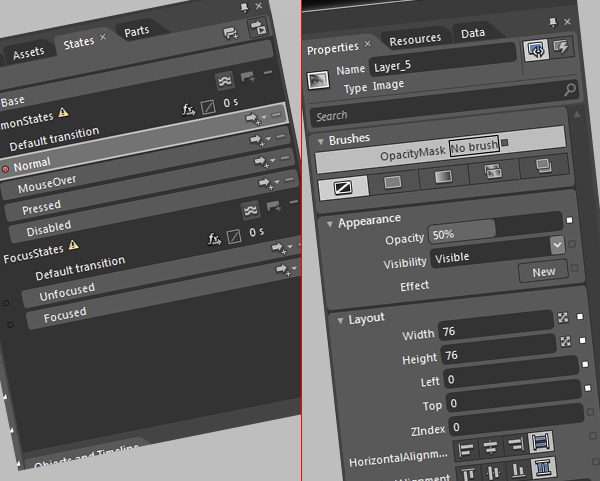Image resolution: width=600 pixels, height=481 pixels.
Task: Open Pressed state's transition dropdown arrow
Action: point(272,160)
